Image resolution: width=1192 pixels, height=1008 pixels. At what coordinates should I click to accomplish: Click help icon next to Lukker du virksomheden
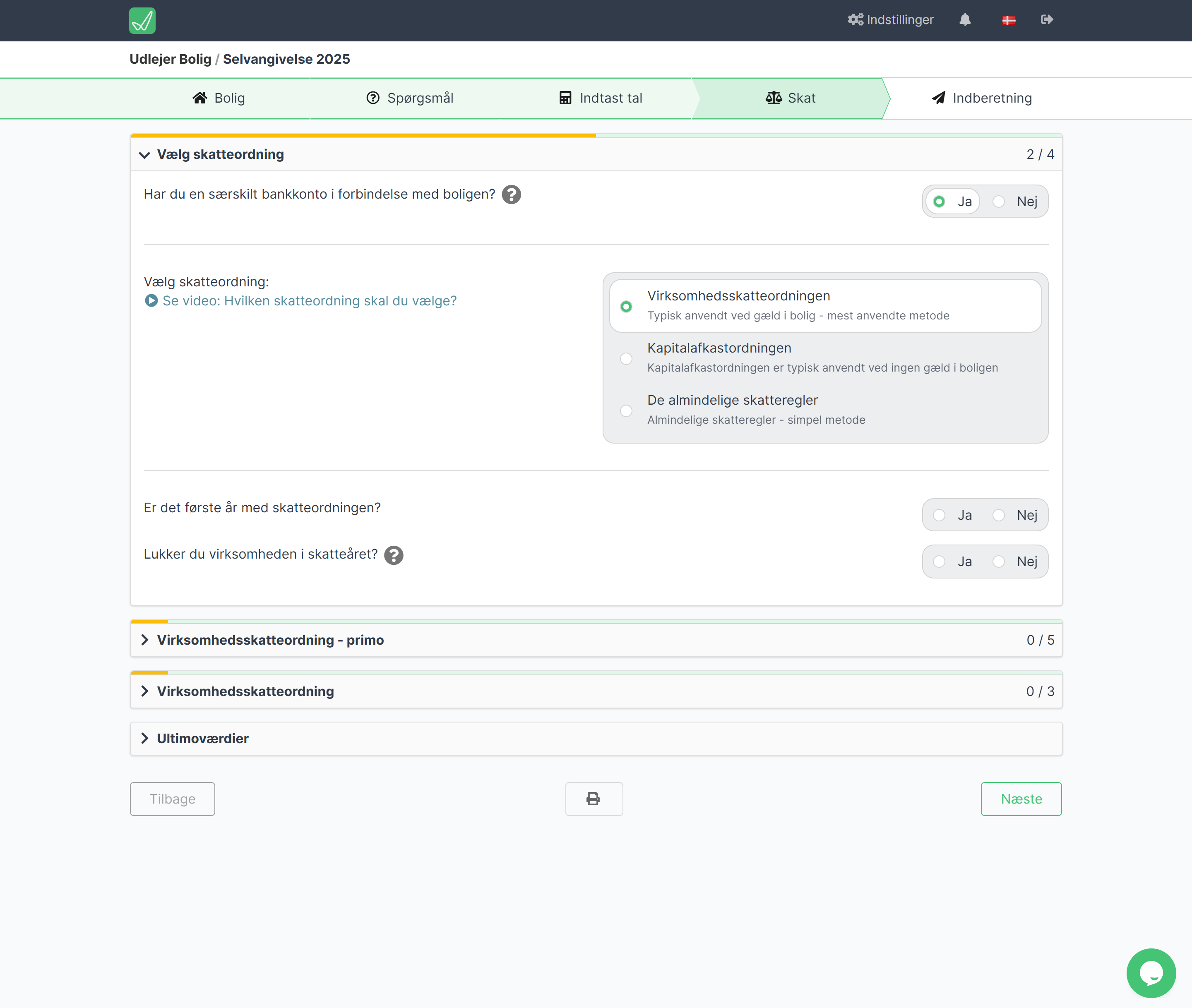tap(393, 555)
